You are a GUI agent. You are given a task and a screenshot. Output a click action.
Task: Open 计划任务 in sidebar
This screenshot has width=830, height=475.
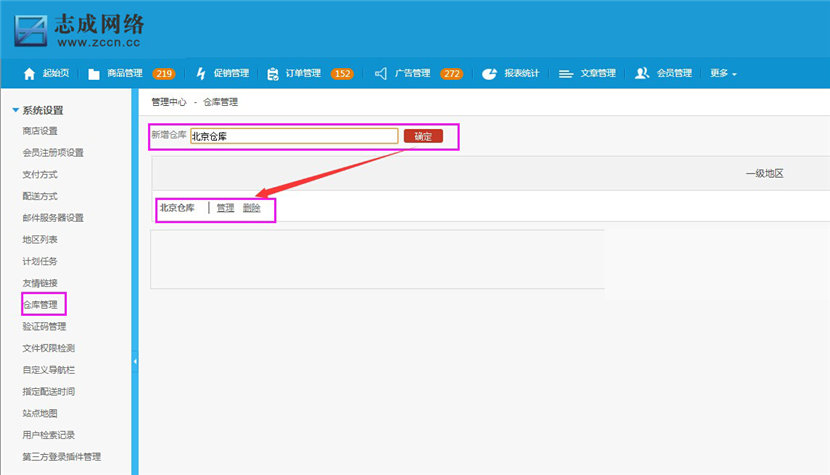[40, 261]
